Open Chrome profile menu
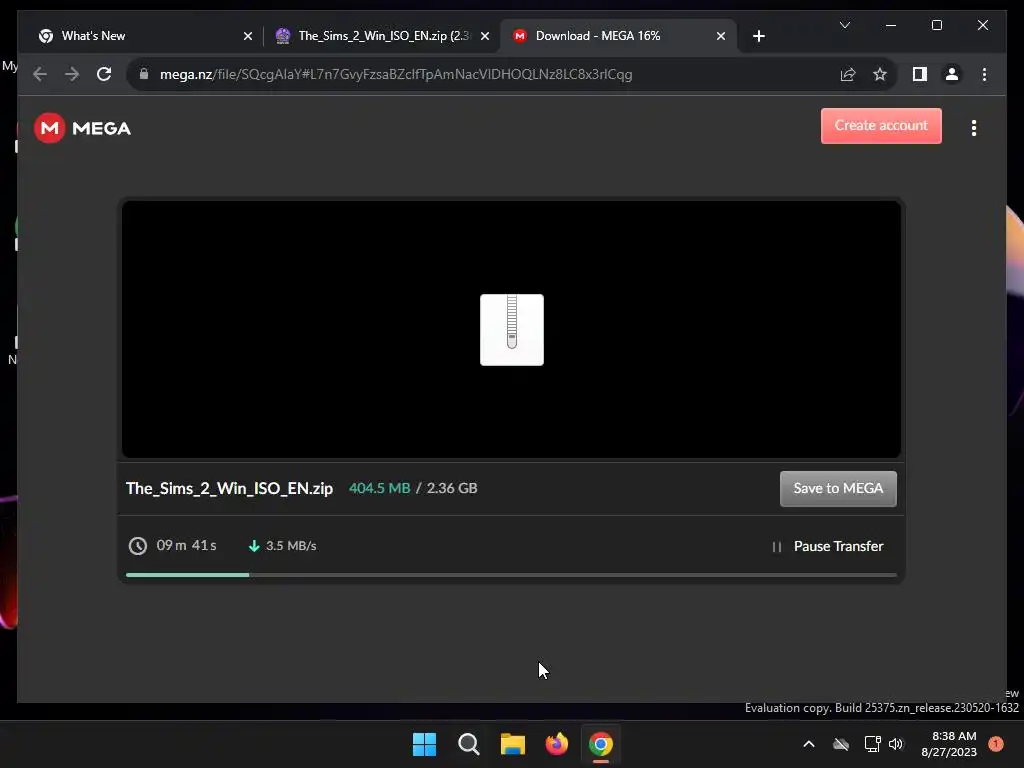 pos(952,74)
